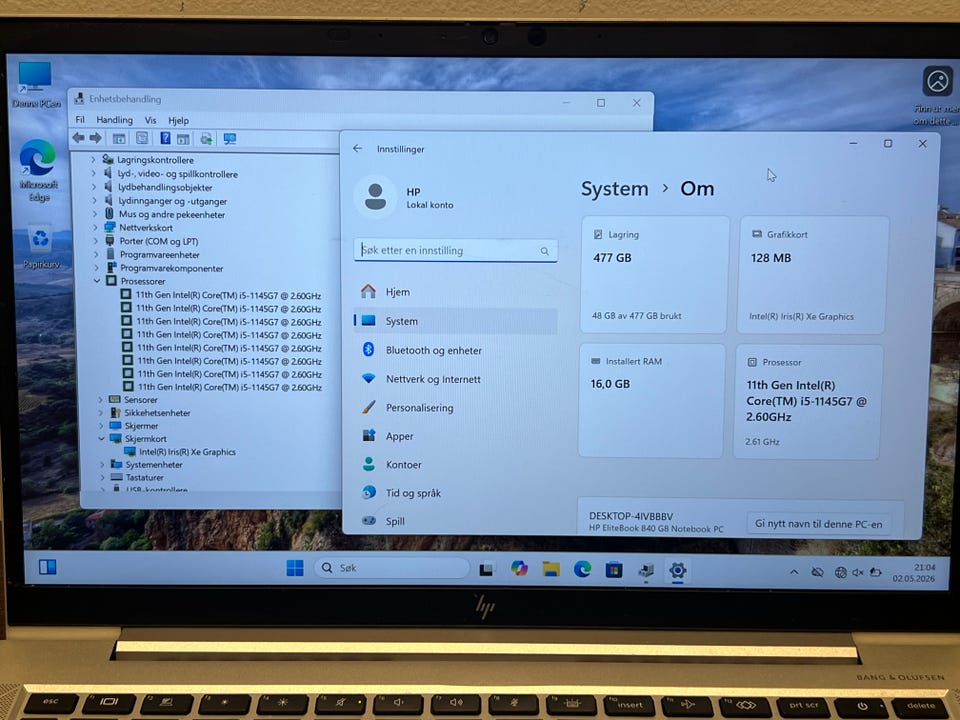The width and height of the screenshot is (960, 720).
Task: Select Lydinnganger og -utganger row
Action: (x=172, y=201)
